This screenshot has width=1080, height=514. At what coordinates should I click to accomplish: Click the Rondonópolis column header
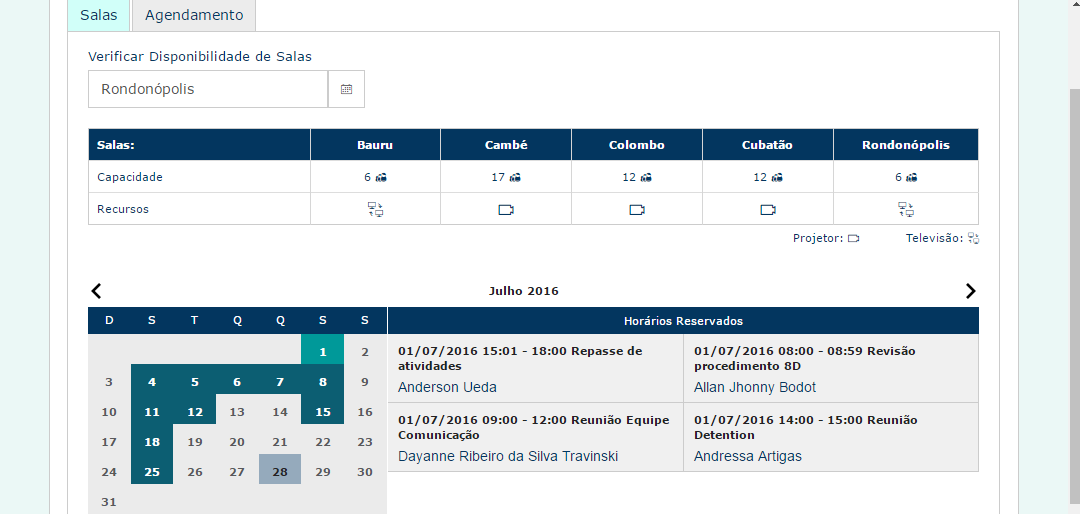point(906,145)
